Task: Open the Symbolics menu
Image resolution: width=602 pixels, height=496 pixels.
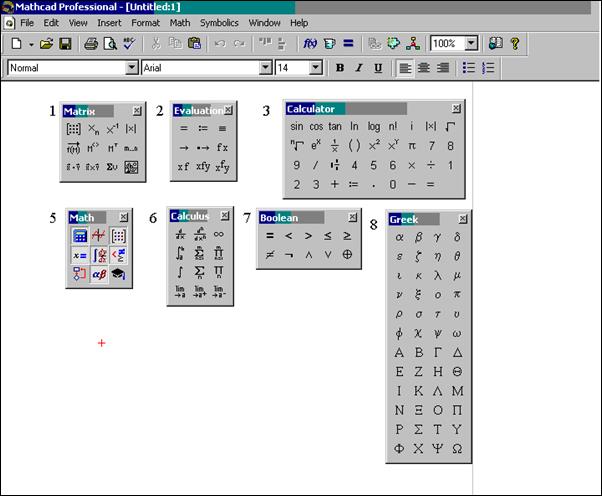Action: click(x=219, y=23)
